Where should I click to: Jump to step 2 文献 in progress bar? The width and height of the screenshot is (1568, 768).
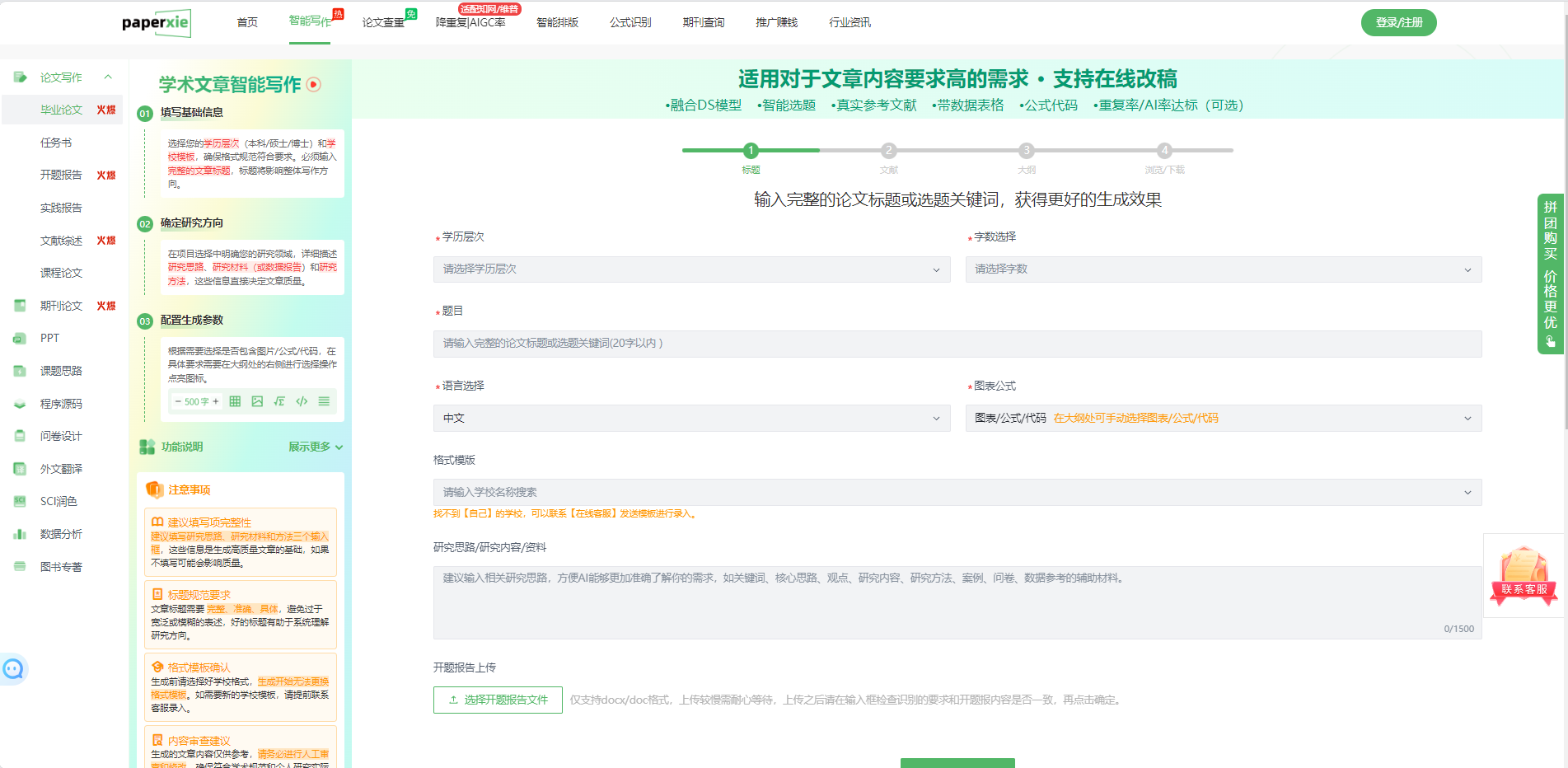888,151
